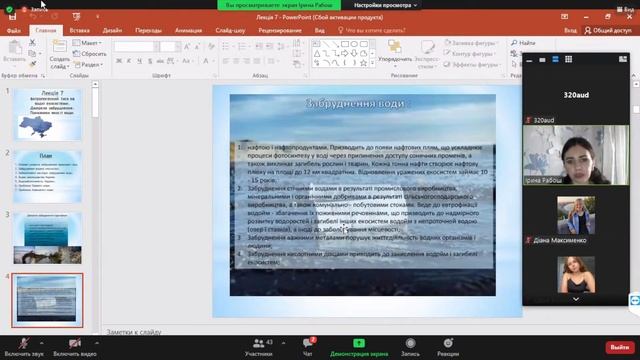Click Создать слайд new slide button
The image size is (640, 360).
click(60, 54)
